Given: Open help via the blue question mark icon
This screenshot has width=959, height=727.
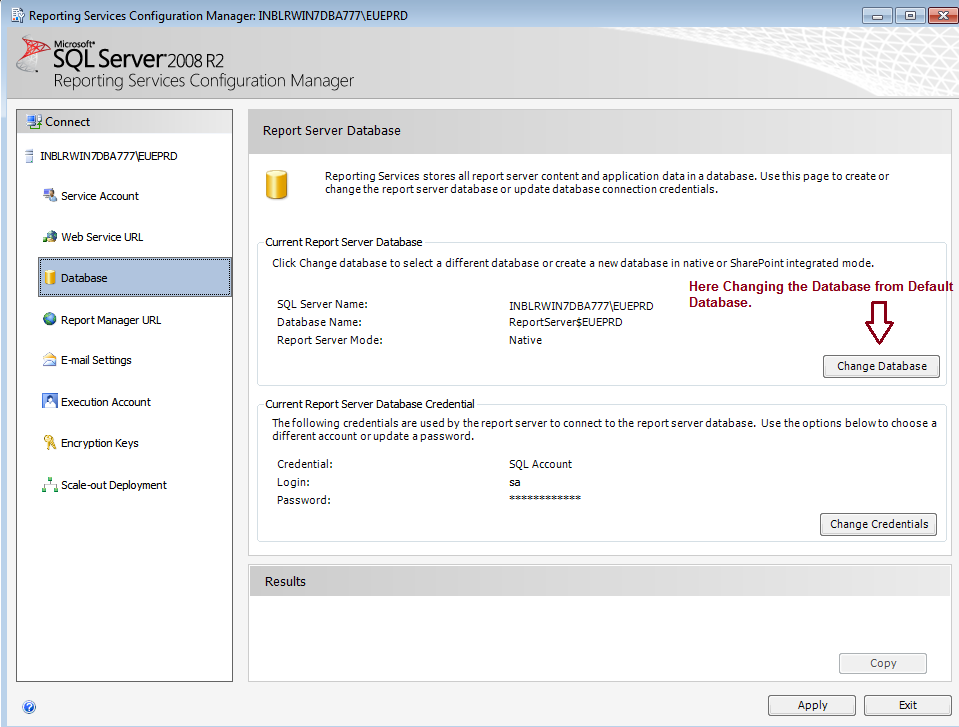Looking at the screenshot, I should click(x=29, y=707).
